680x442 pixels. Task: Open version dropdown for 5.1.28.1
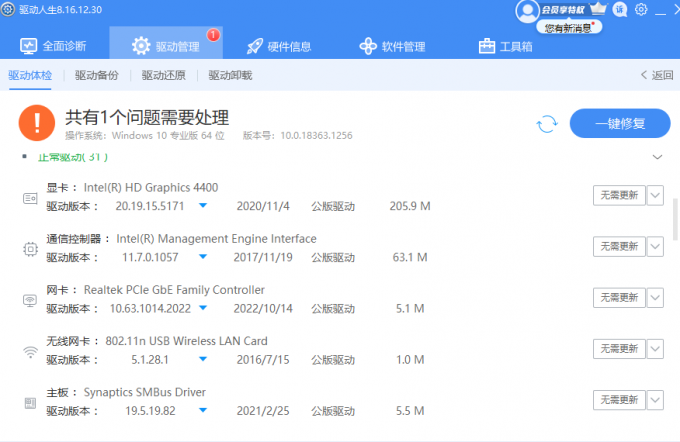tap(203, 359)
